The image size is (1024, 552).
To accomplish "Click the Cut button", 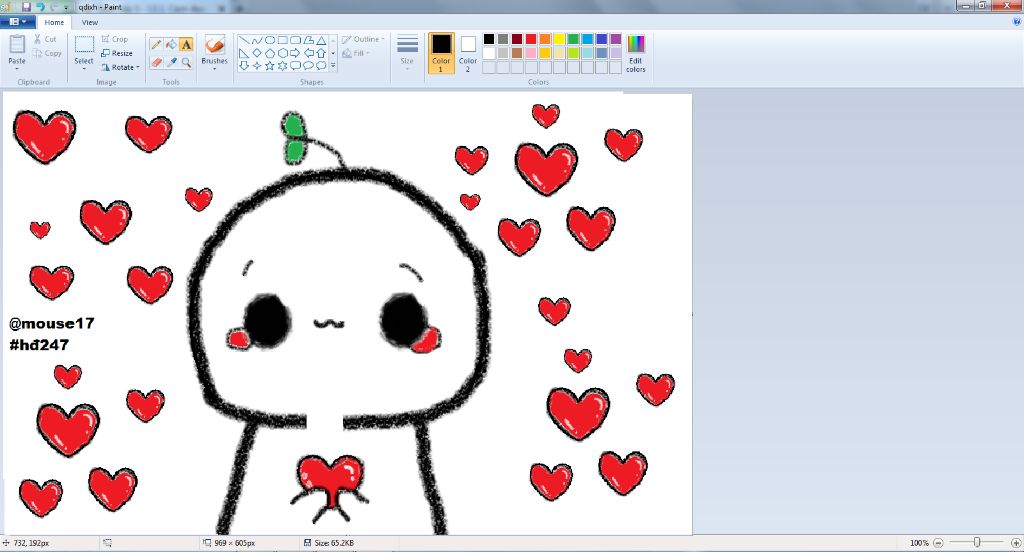I will point(45,39).
